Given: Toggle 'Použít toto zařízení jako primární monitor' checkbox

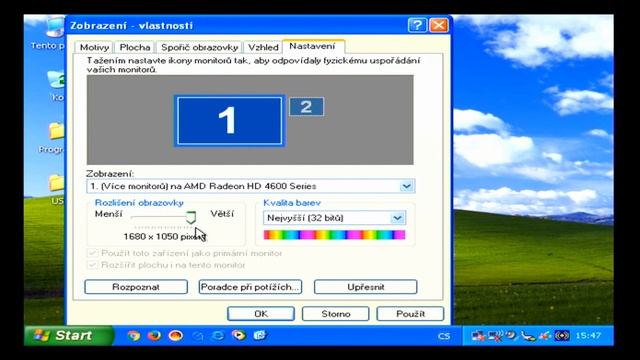Looking at the screenshot, I should point(92,253).
